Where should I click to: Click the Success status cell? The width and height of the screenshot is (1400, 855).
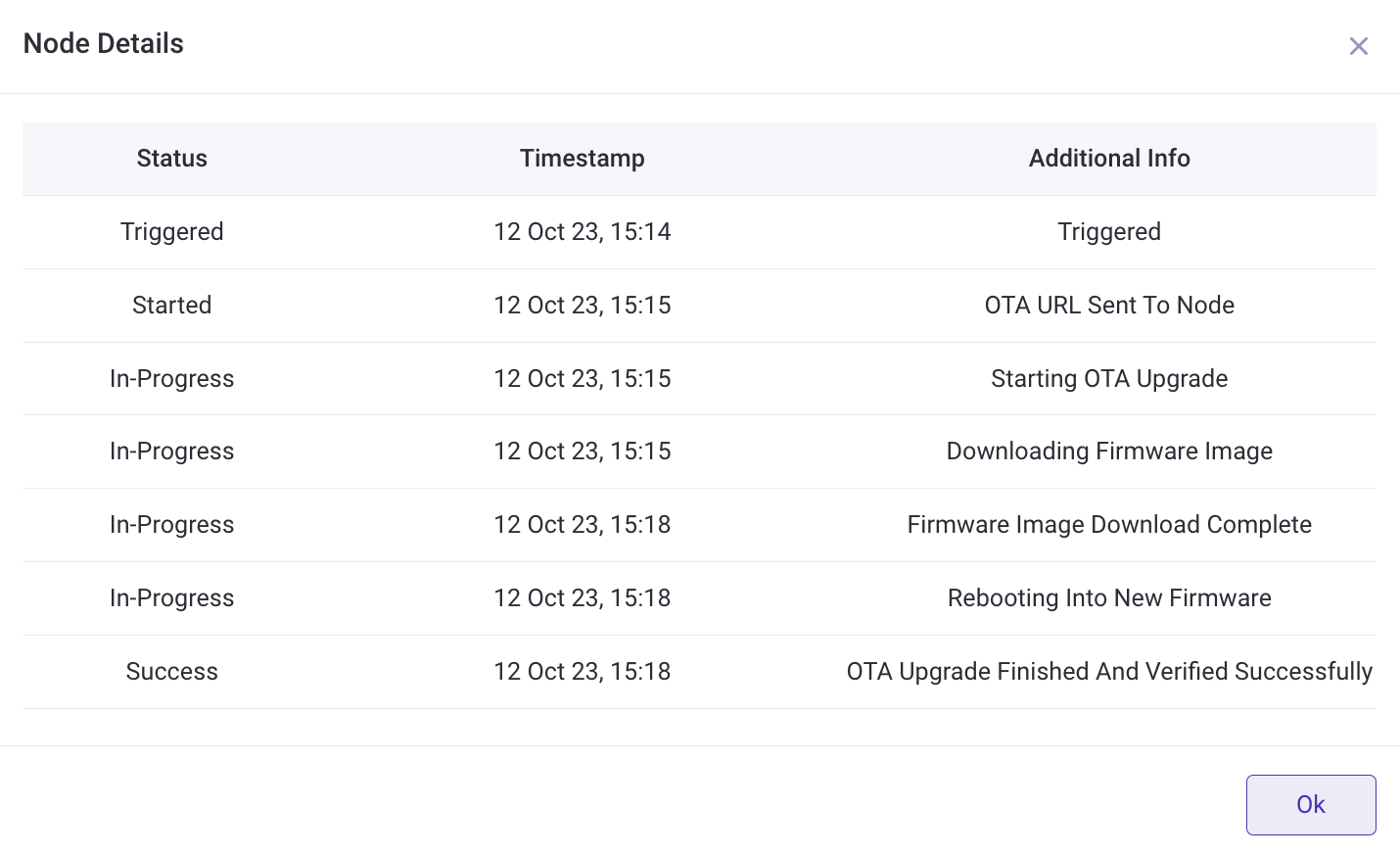click(x=172, y=672)
